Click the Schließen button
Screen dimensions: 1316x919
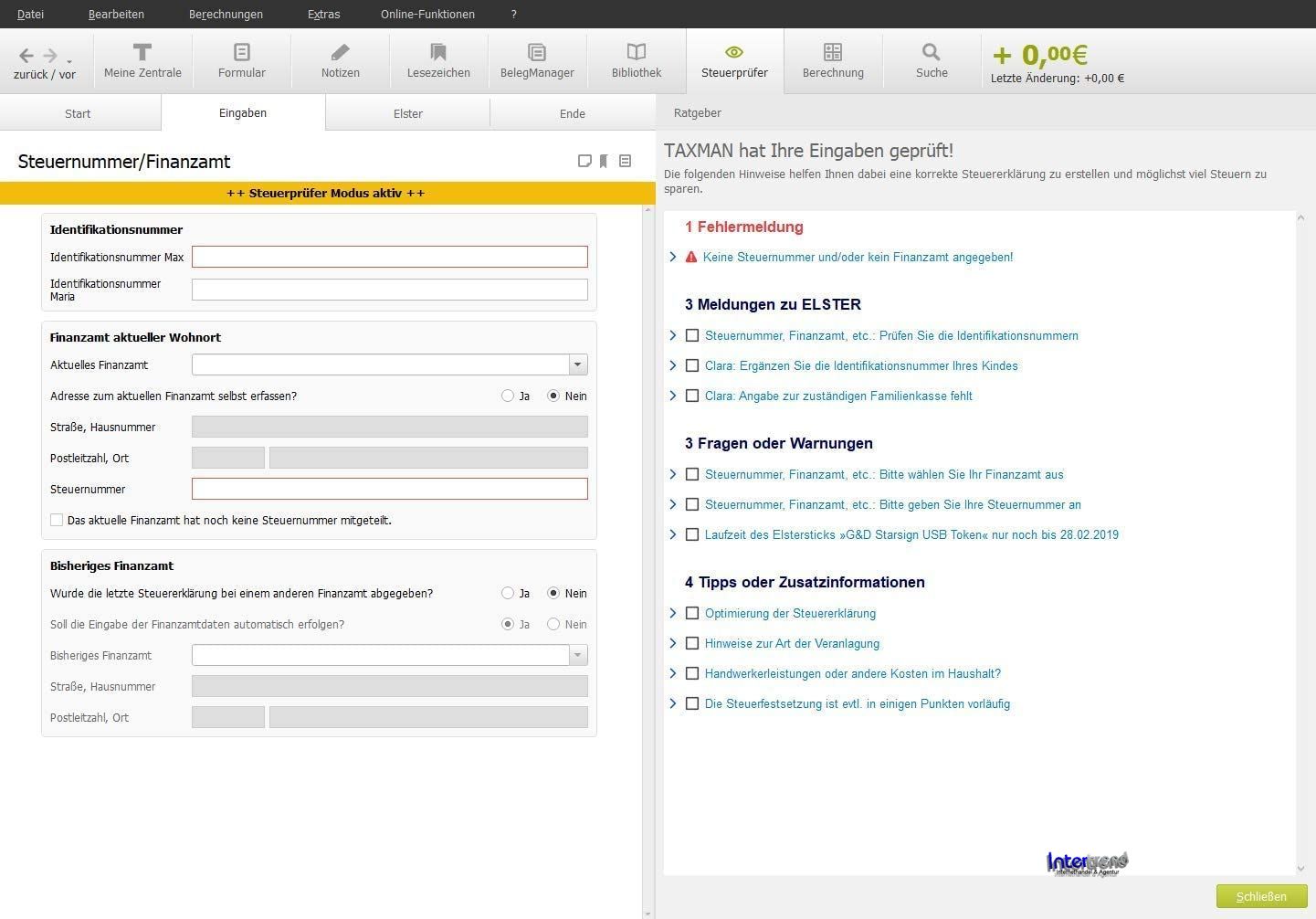[1261, 897]
